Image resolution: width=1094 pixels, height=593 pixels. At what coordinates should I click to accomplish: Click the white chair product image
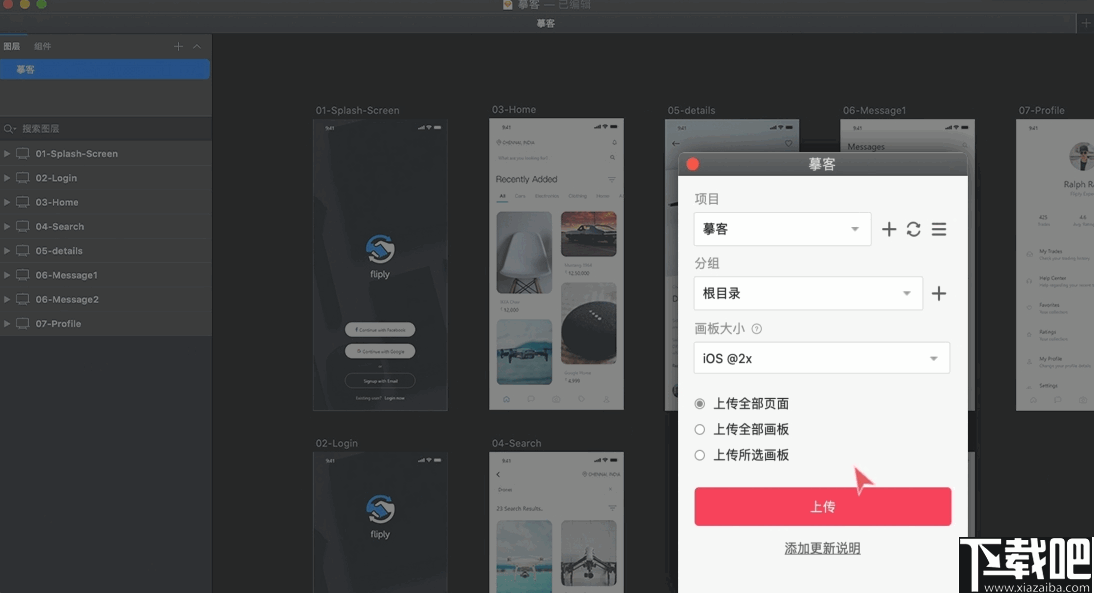coord(524,253)
